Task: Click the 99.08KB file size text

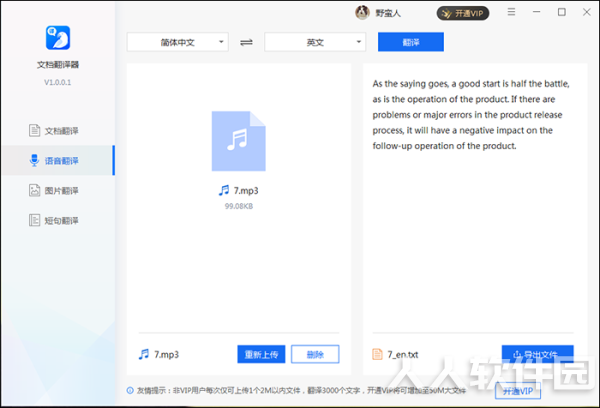Action: [239, 206]
